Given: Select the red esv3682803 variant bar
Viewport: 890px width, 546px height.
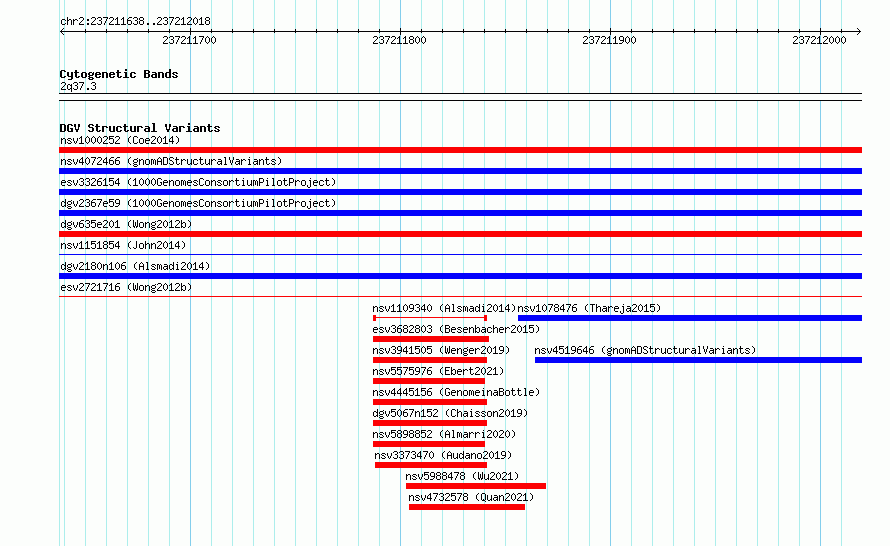Looking at the screenshot, I should point(431,339).
